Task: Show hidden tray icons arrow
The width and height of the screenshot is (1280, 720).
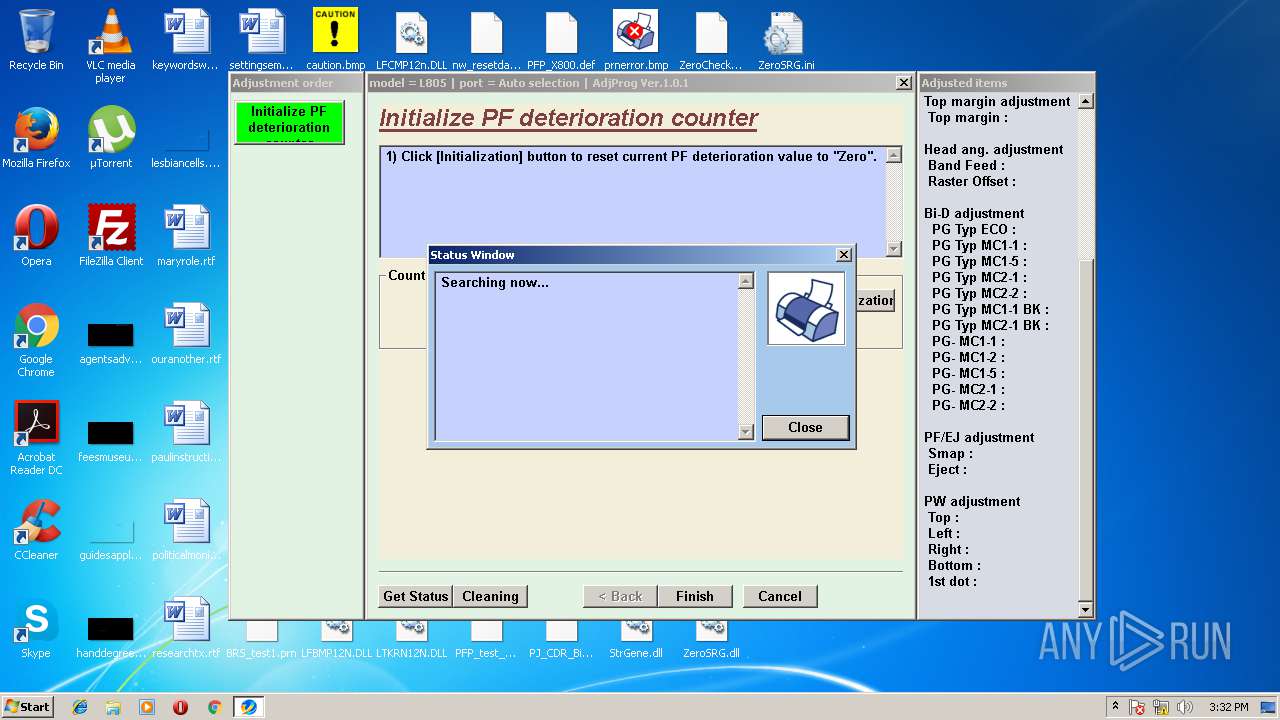Action: click(x=1115, y=707)
